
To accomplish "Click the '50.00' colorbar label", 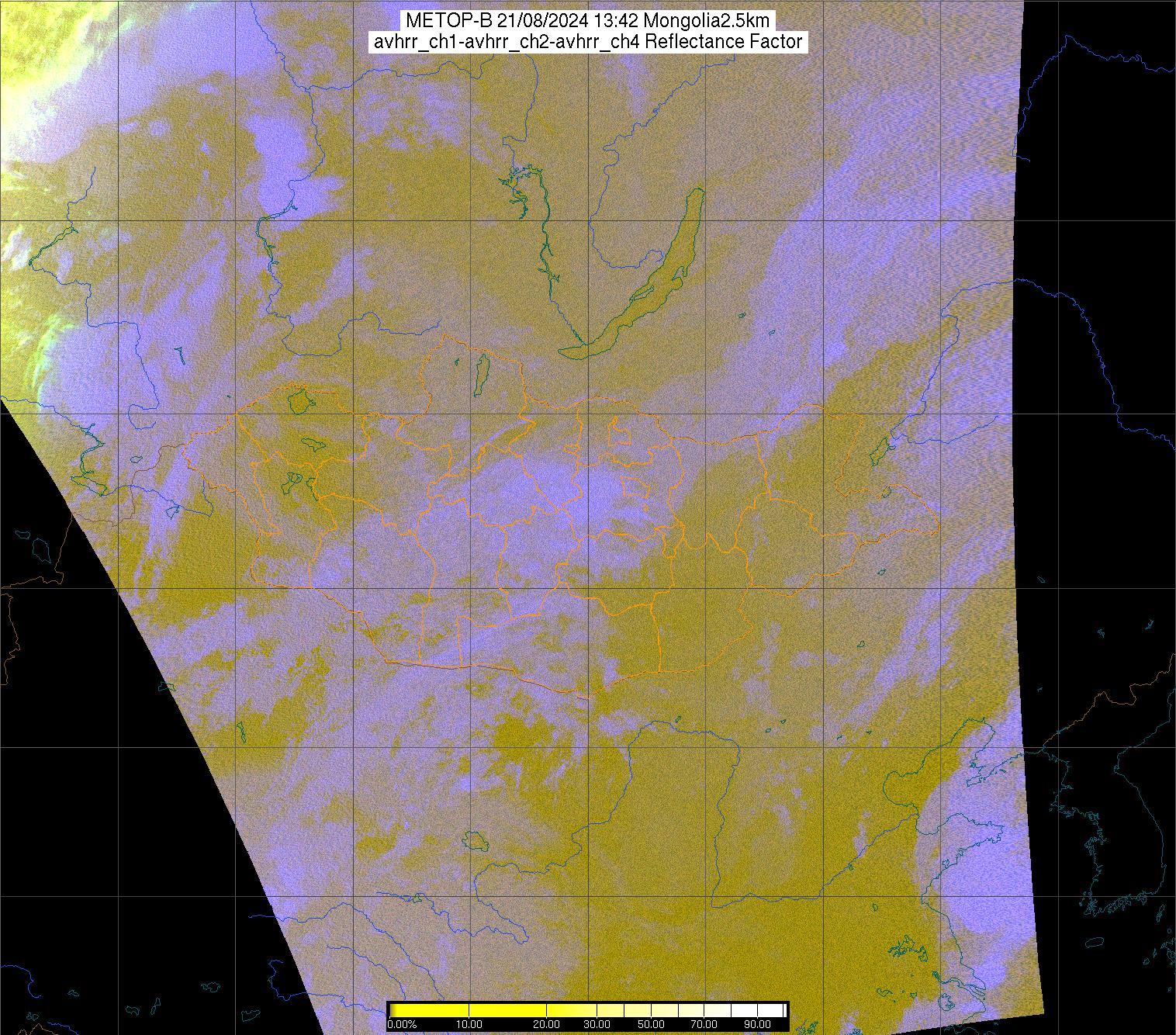I will point(651,1024).
